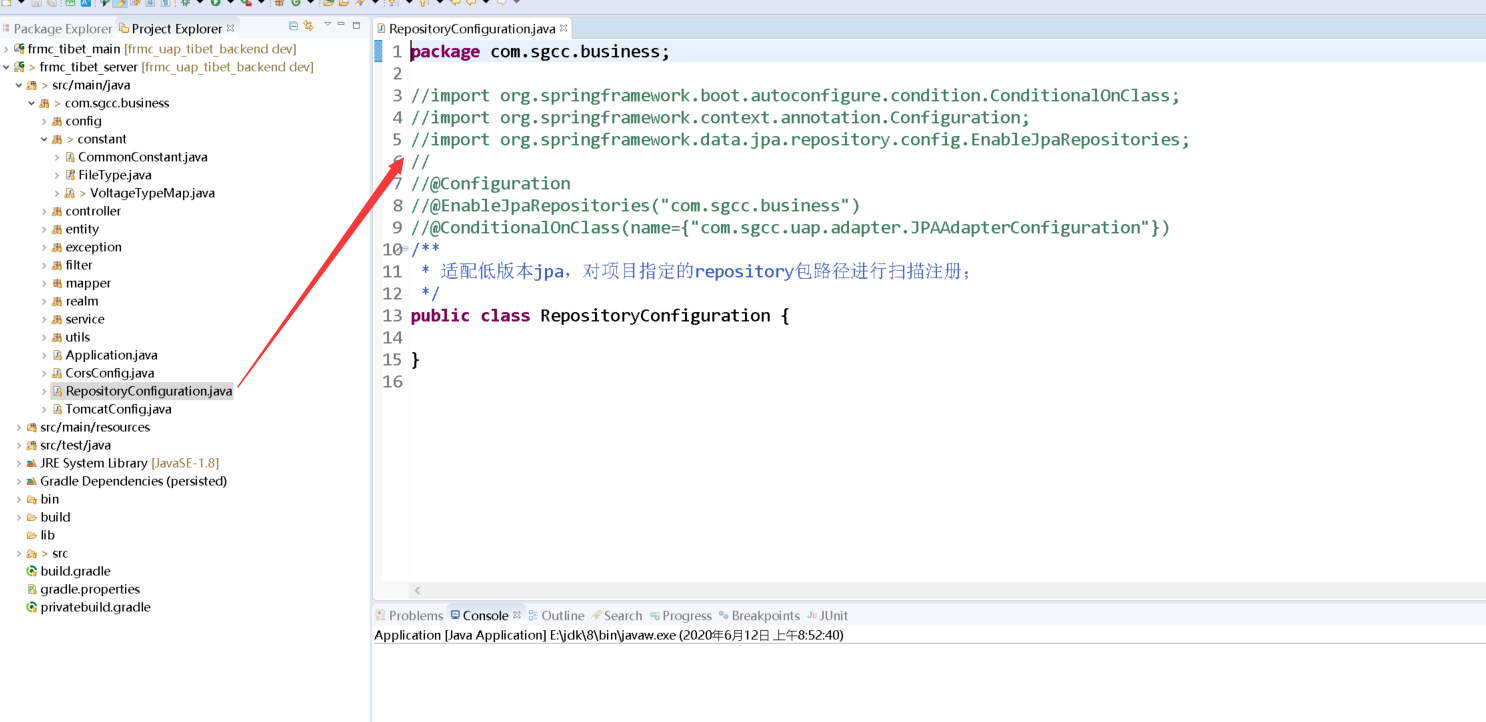Open the Run configurations dropdown arrow
The image size is (1486, 722).
point(230,5)
